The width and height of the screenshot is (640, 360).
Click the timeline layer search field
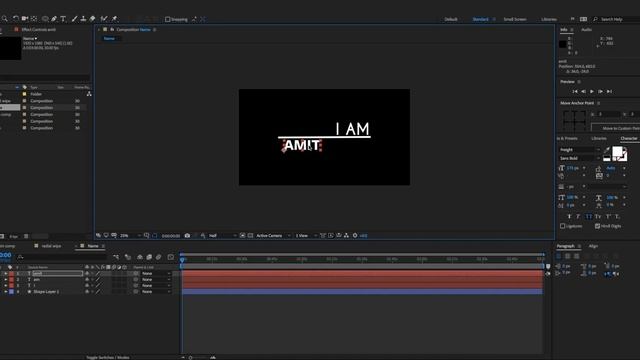coord(61,257)
